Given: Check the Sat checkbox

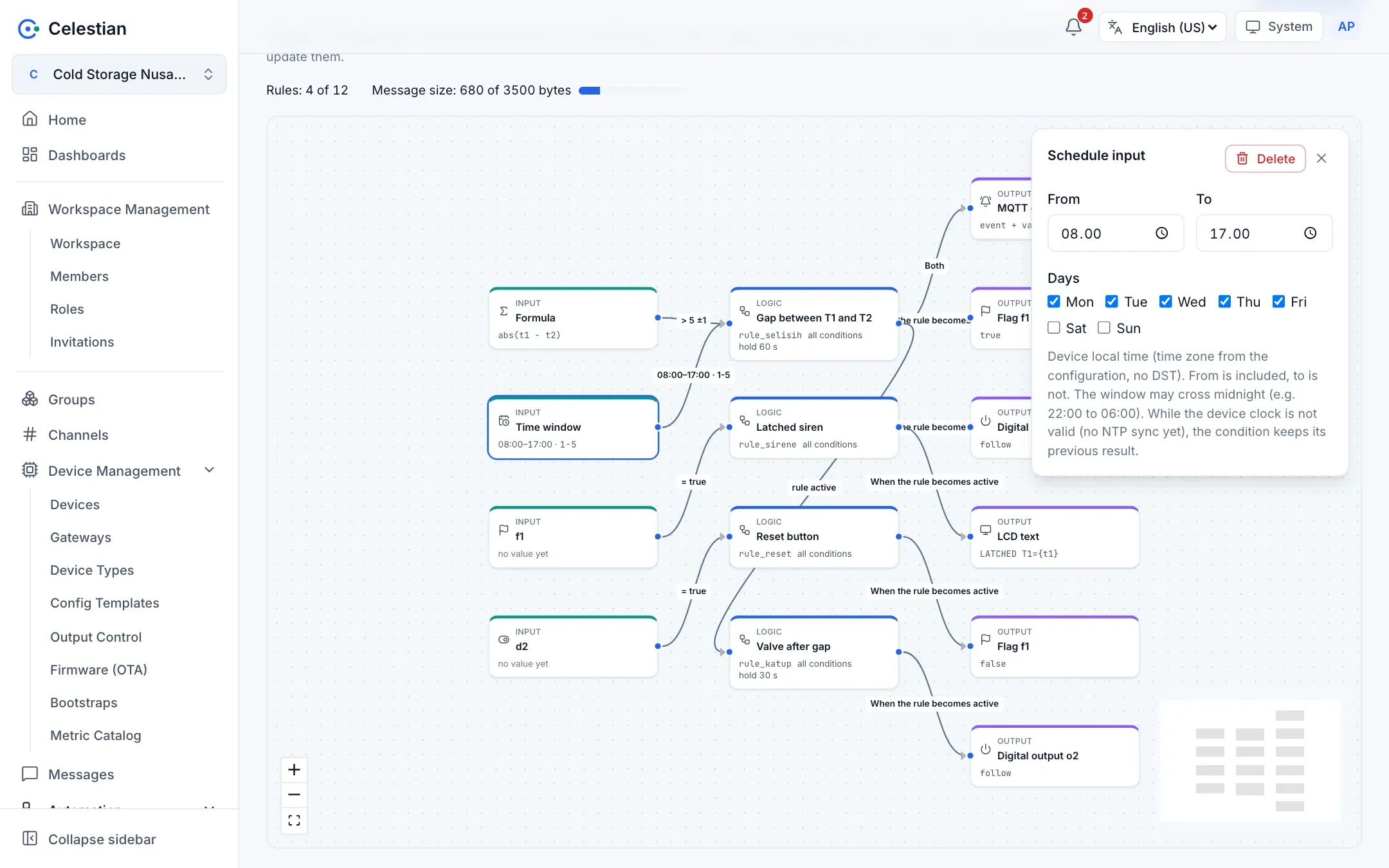Looking at the screenshot, I should click(x=1053, y=328).
